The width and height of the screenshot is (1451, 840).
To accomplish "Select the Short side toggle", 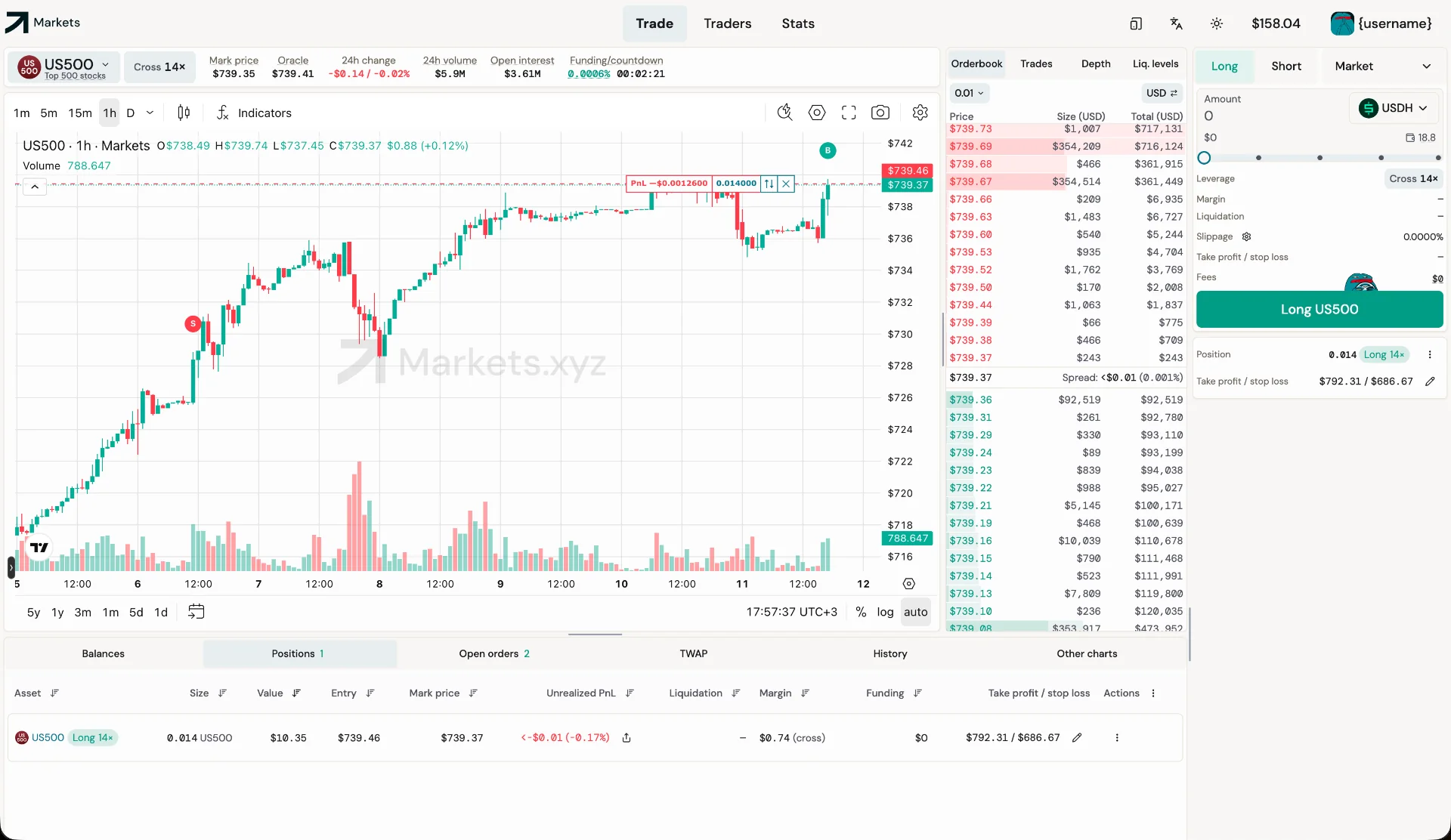I will click(1285, 66).
